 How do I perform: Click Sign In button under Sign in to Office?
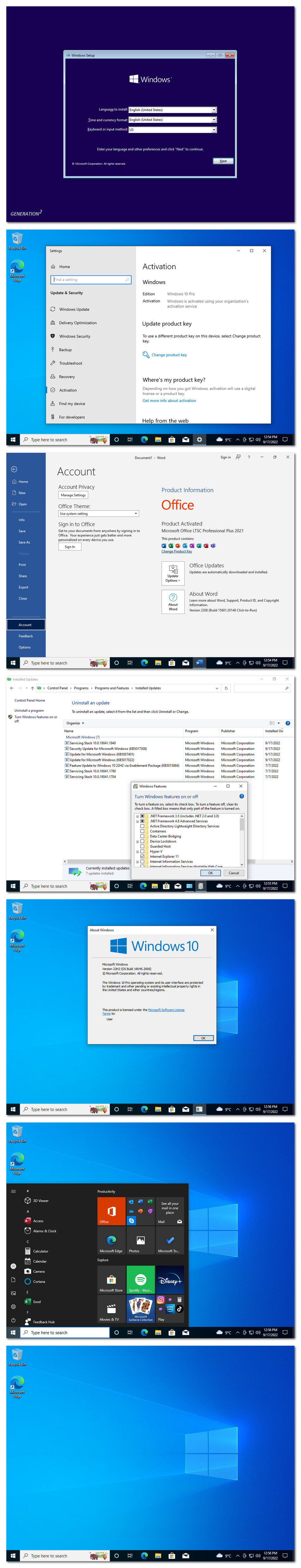coord(70,547)
